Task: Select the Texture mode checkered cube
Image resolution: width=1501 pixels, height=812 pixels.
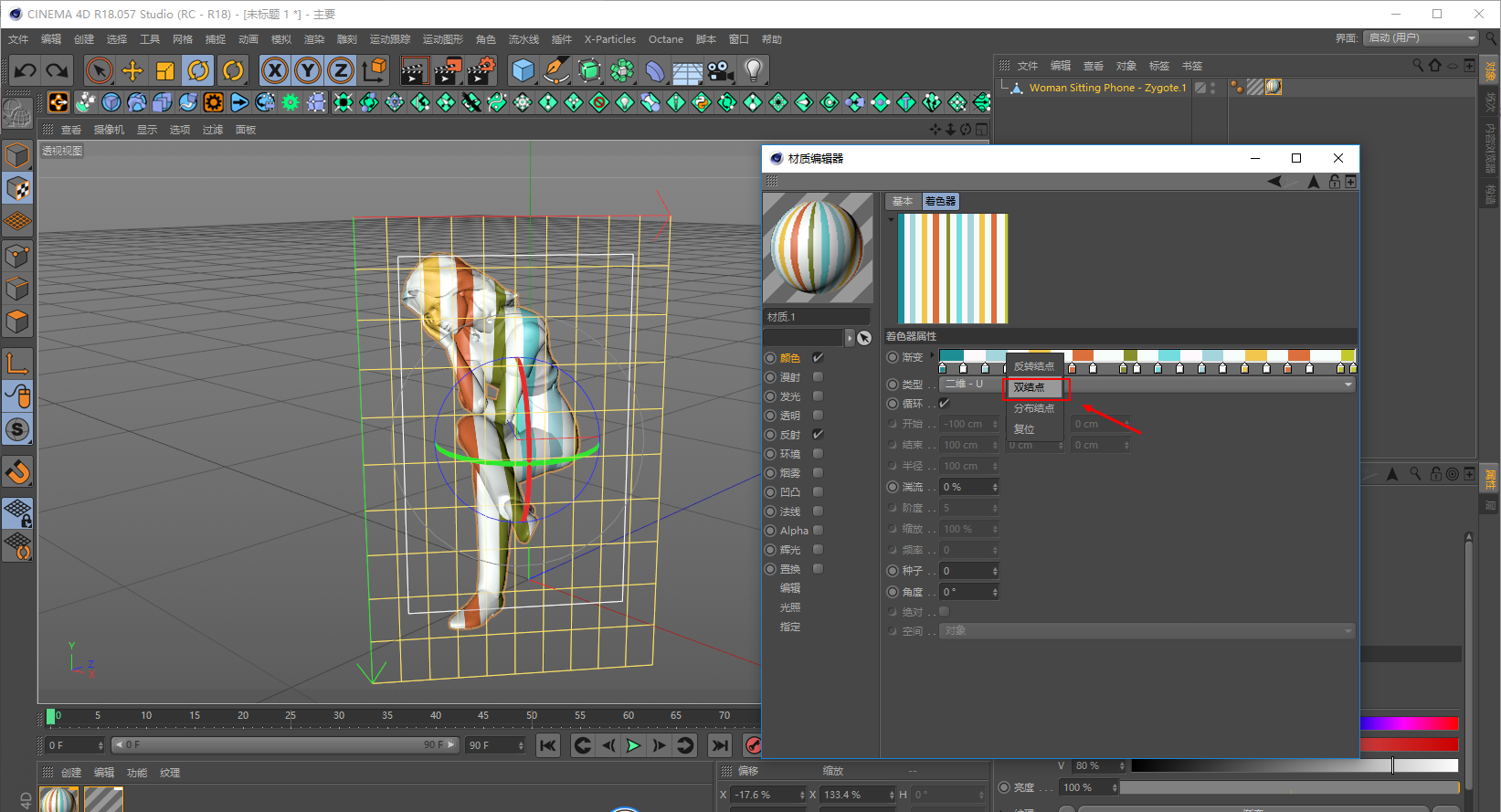Action: [17, 189]
